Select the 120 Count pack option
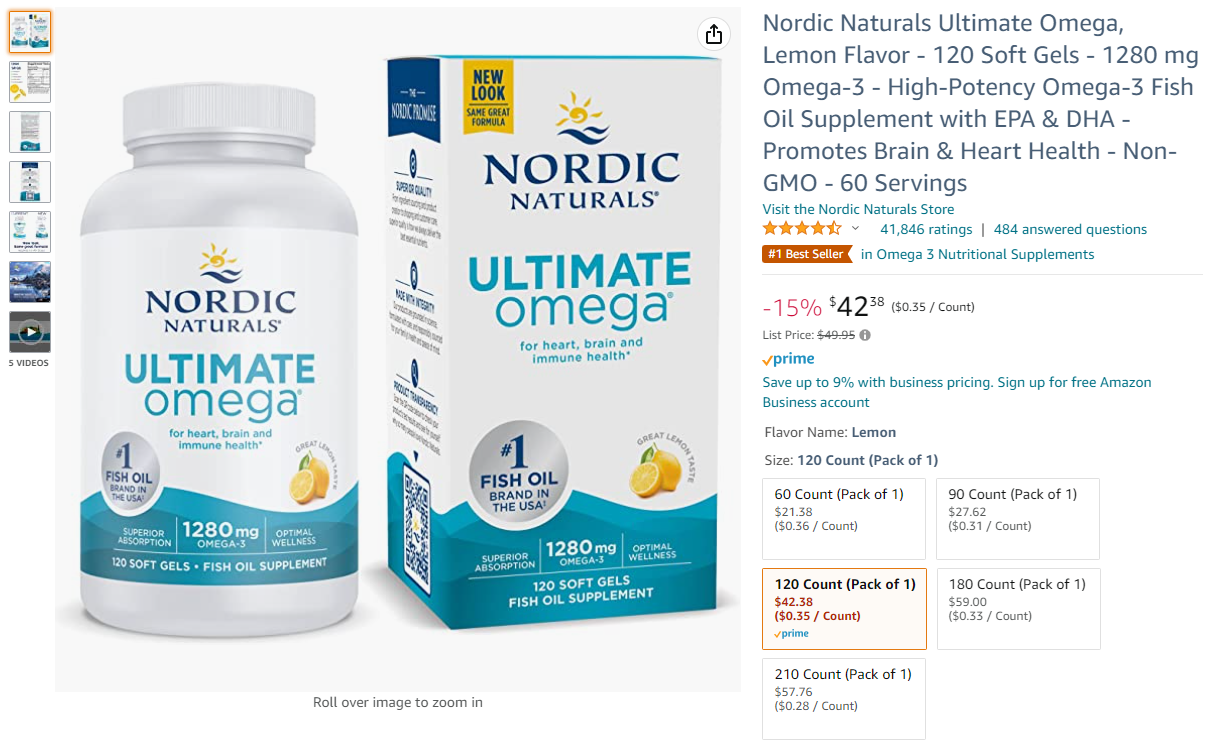 pos(844,609)
